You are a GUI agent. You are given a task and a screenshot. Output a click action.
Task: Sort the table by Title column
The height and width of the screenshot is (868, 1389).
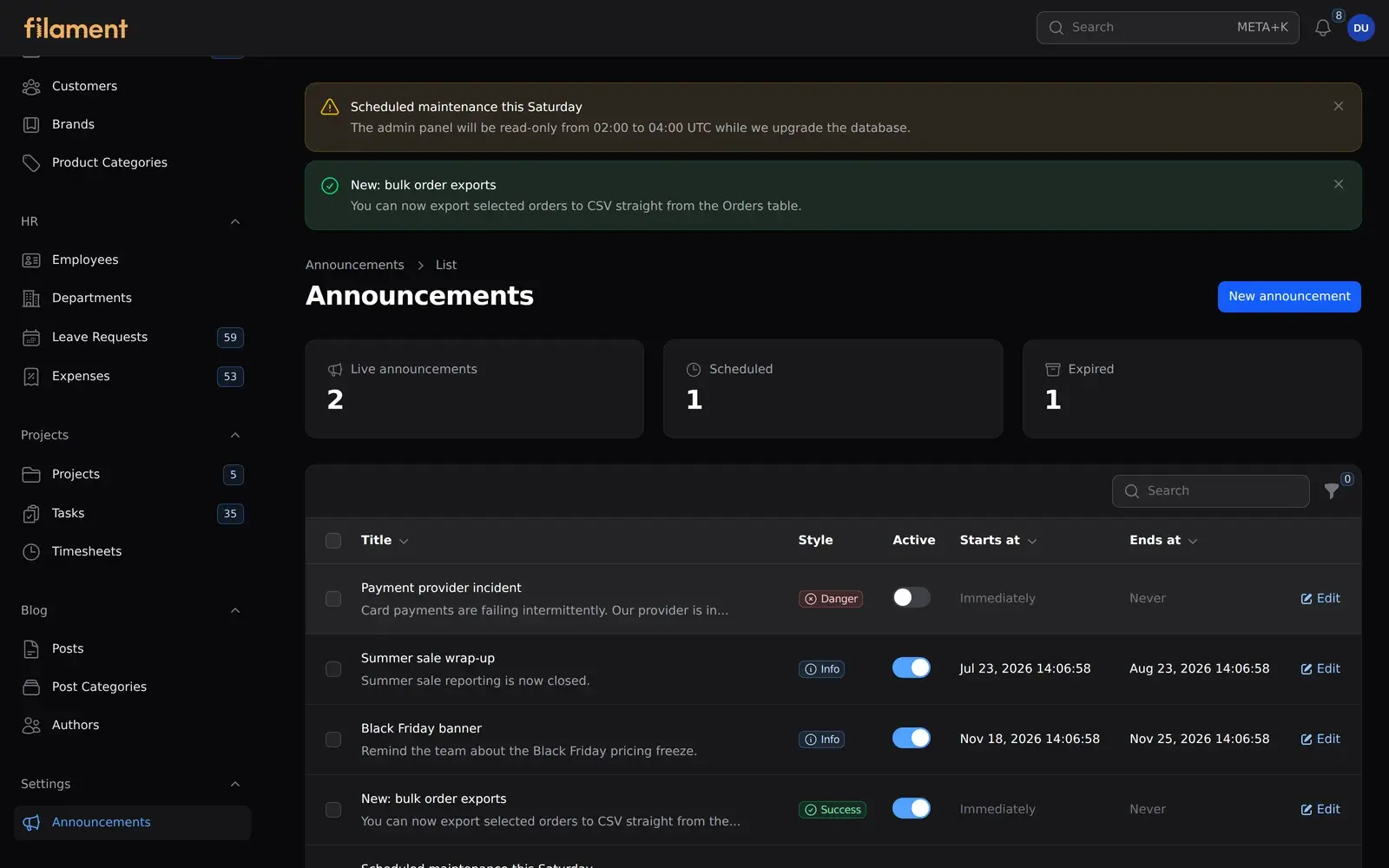(x=385, y=540)
